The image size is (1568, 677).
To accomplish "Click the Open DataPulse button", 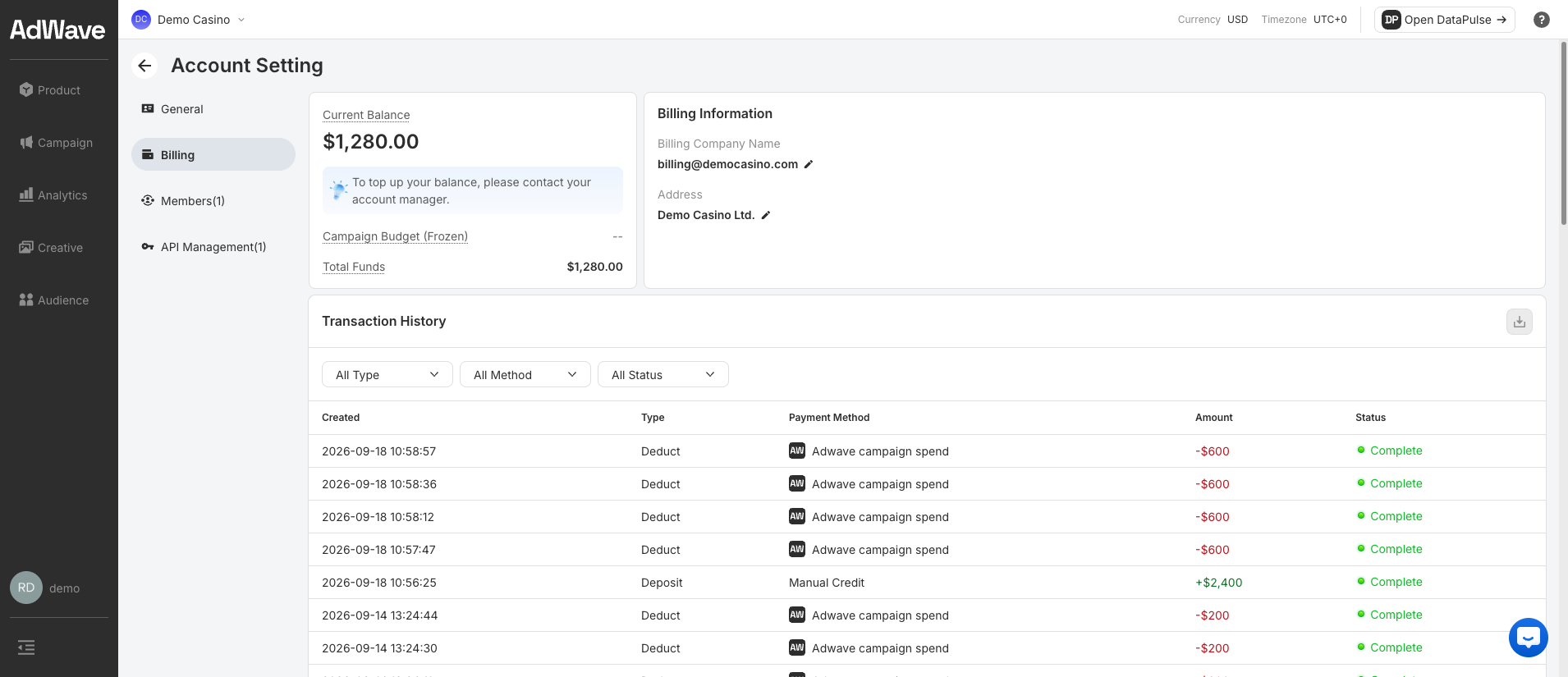I will 1445,20.
